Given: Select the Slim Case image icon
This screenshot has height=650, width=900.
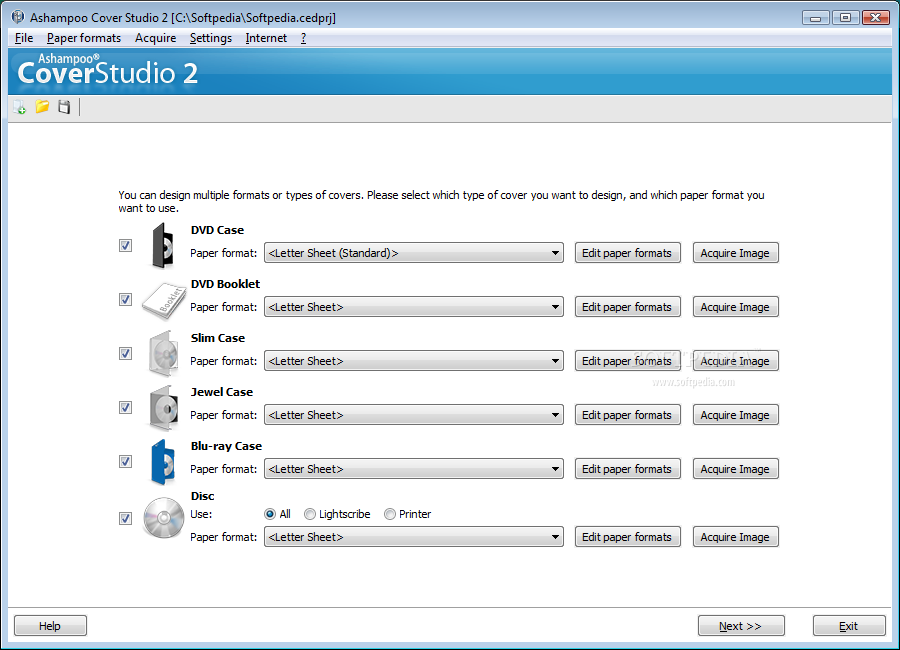Looking at the screenshot, I should [x=163, y=353].
